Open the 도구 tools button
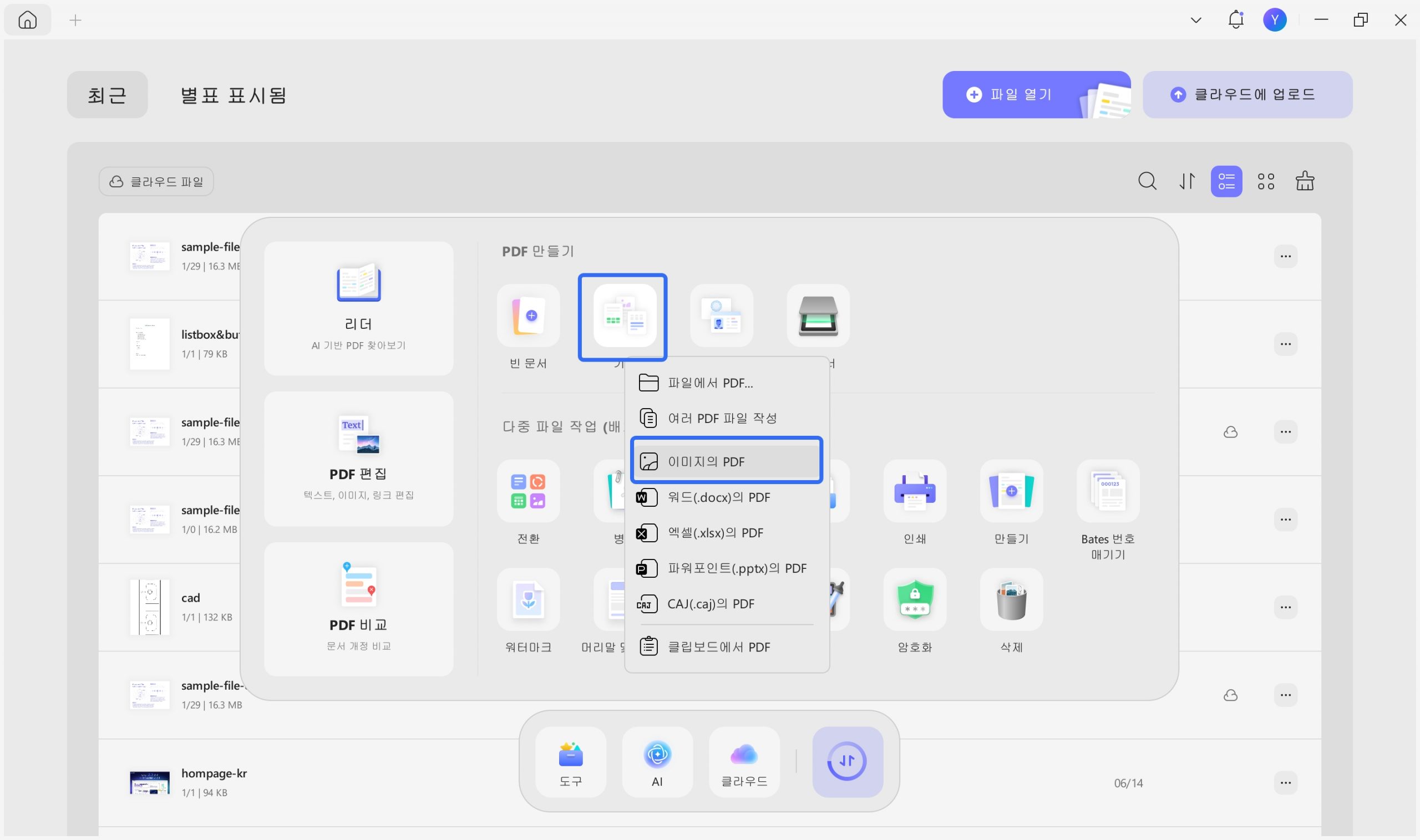The image size is (1420, 840). point(570,762)
